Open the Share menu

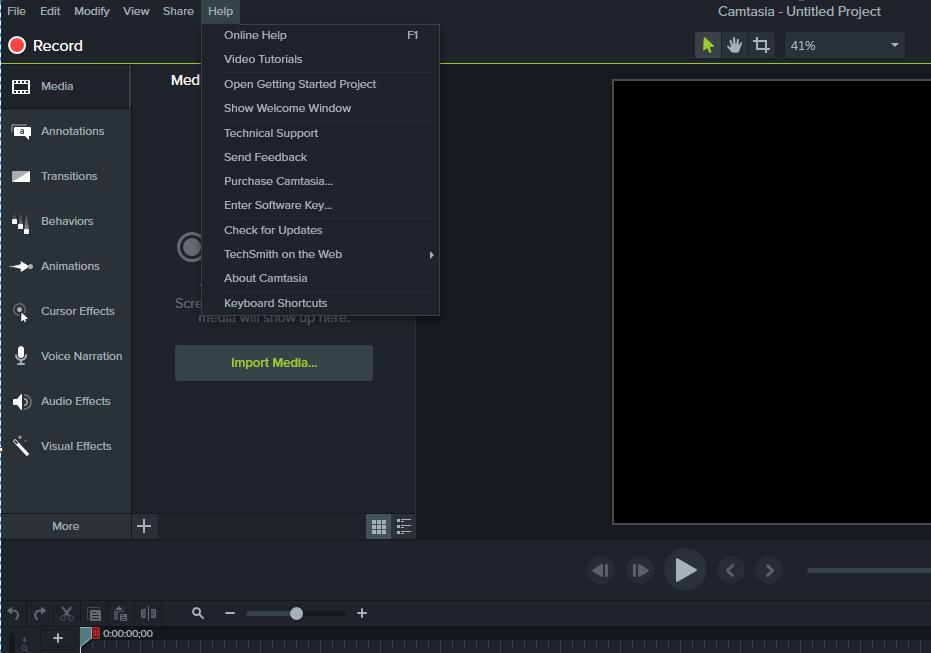[x=178, y=11]
